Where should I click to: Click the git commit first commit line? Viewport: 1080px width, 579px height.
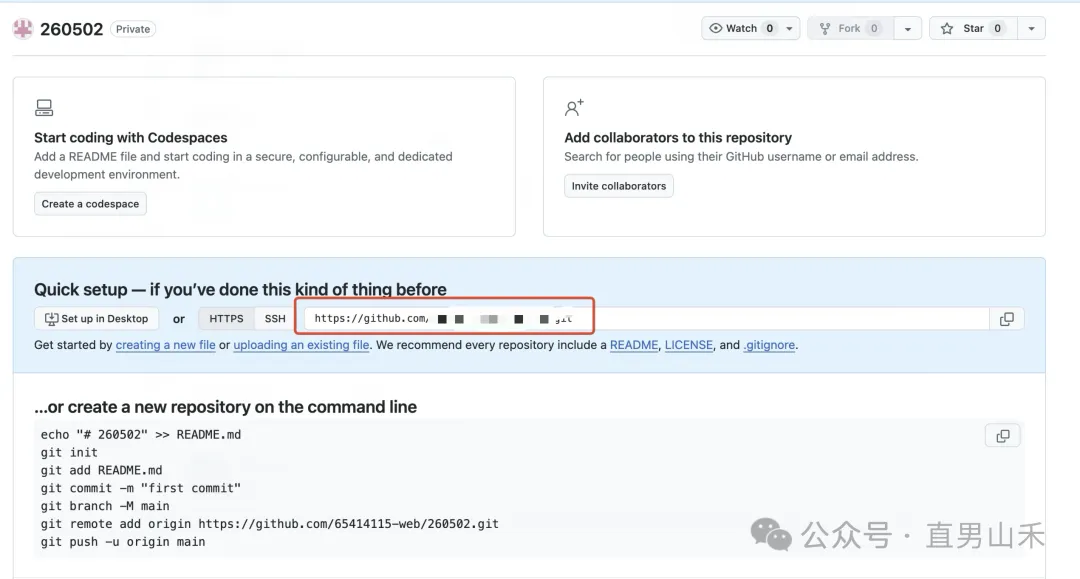tap(141, 488)
